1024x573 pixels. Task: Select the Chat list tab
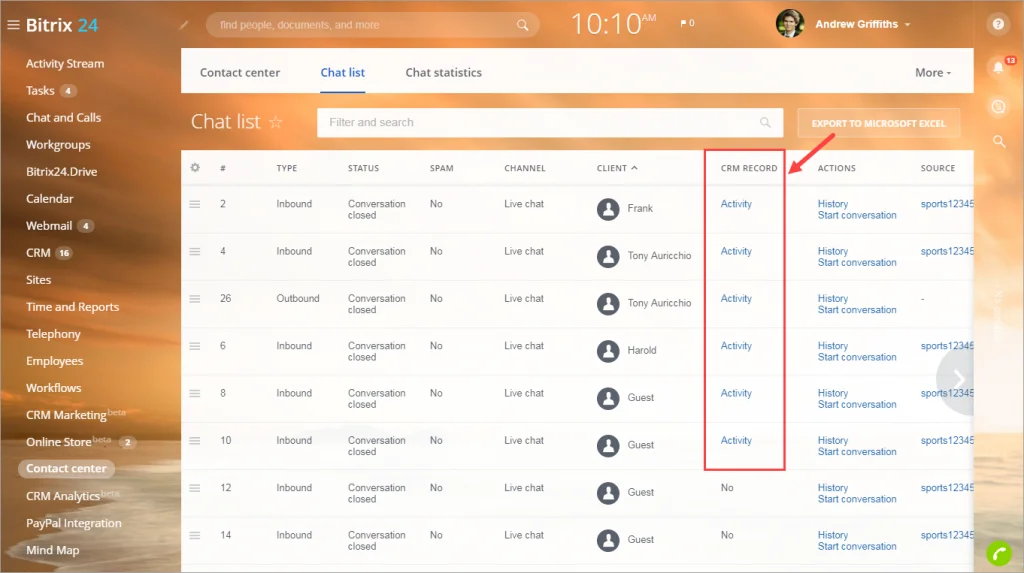pos(342,73)
